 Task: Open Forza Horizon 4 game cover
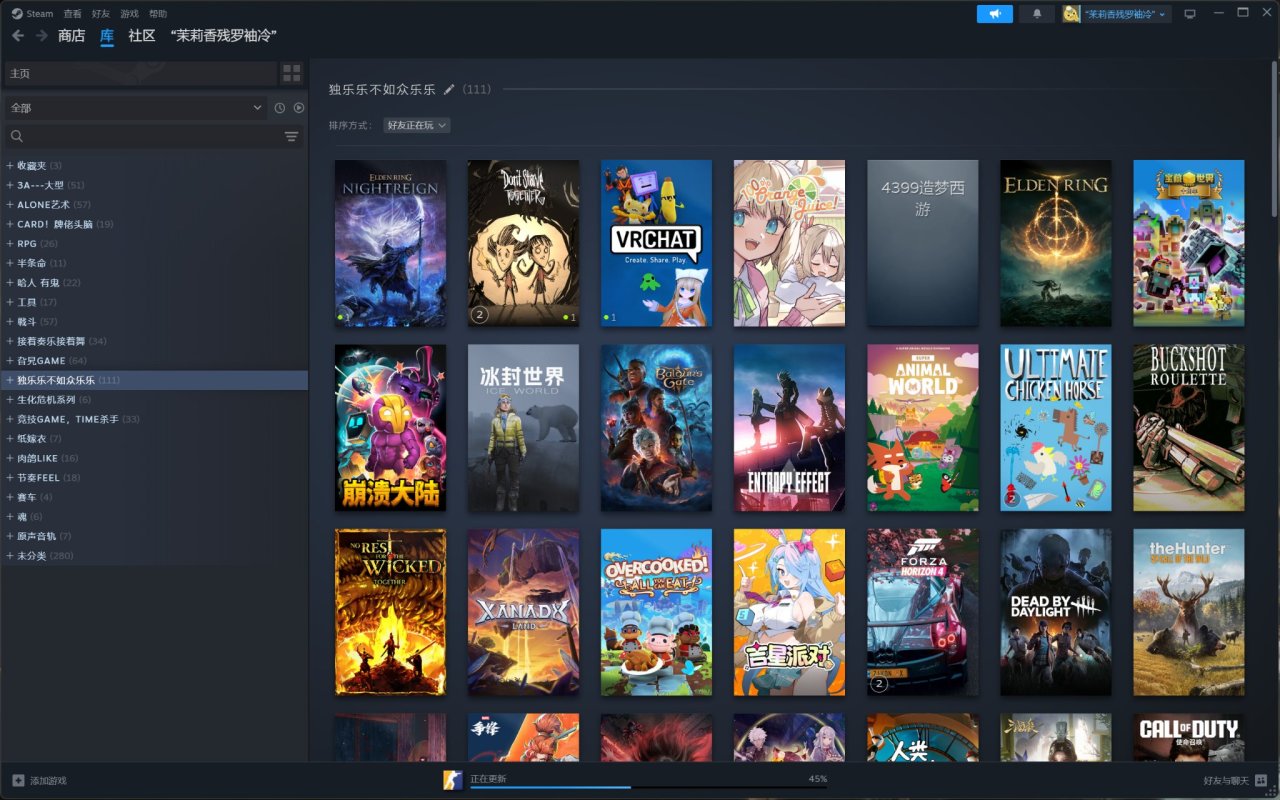click(x=922, y=612)
